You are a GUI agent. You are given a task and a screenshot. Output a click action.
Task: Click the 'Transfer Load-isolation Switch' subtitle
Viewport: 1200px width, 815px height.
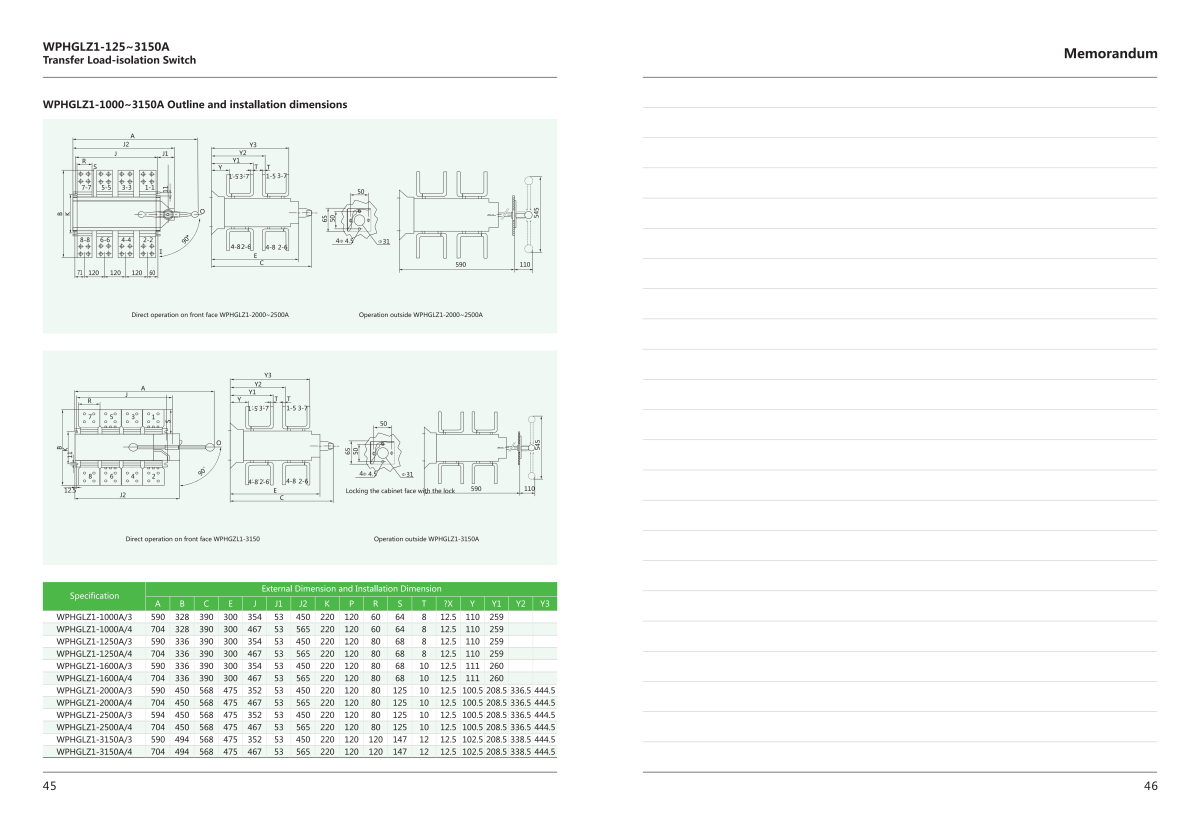pyautogui.click(x=119, y=60)
